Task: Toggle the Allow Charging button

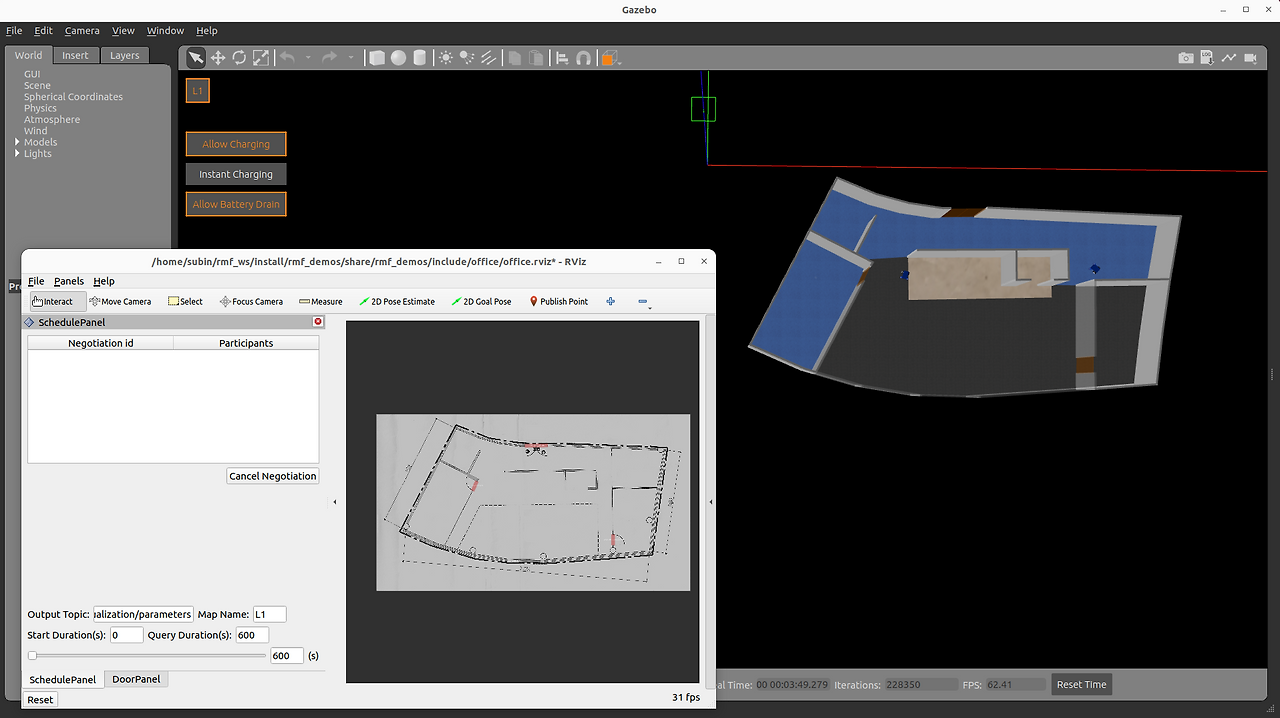Action: click(x=236, y=144)
